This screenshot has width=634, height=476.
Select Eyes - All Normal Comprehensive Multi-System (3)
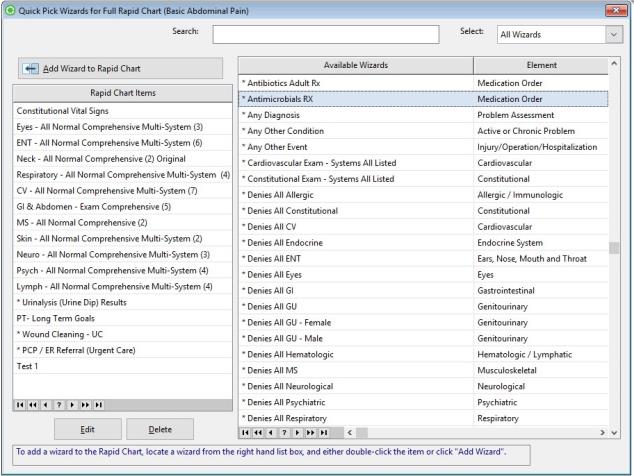123,127
